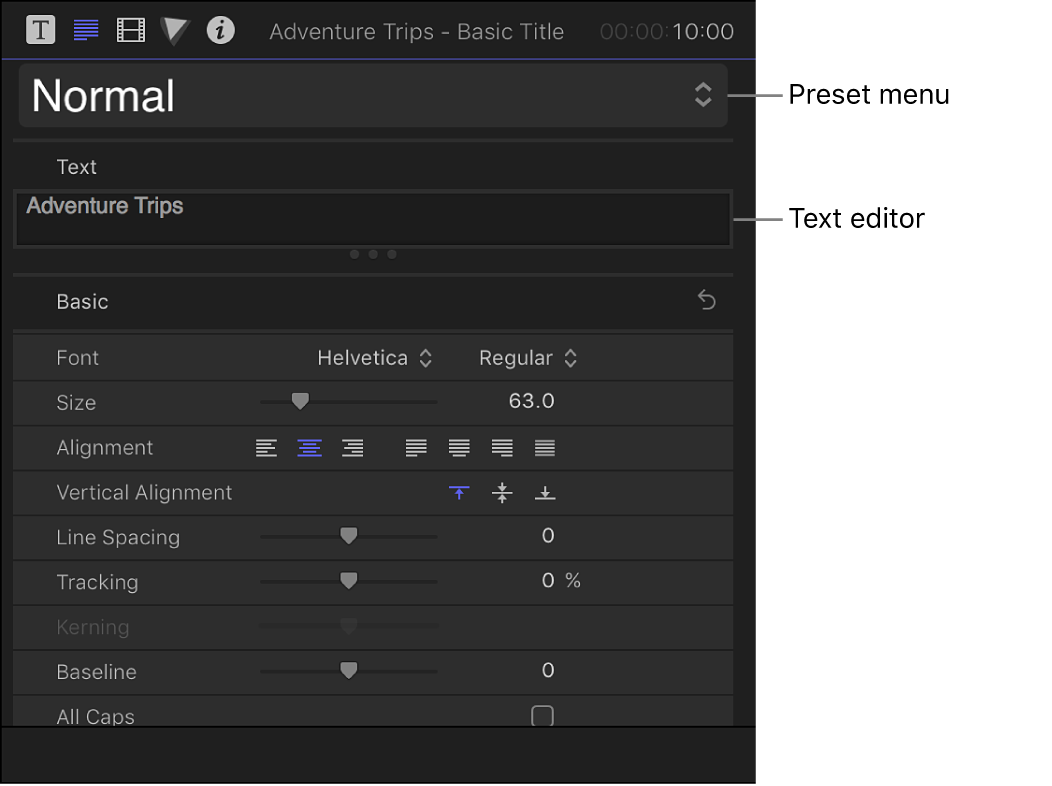
Task: Toggle top vertical alignment
Action: pyautogui.click(x=459, y=492)
